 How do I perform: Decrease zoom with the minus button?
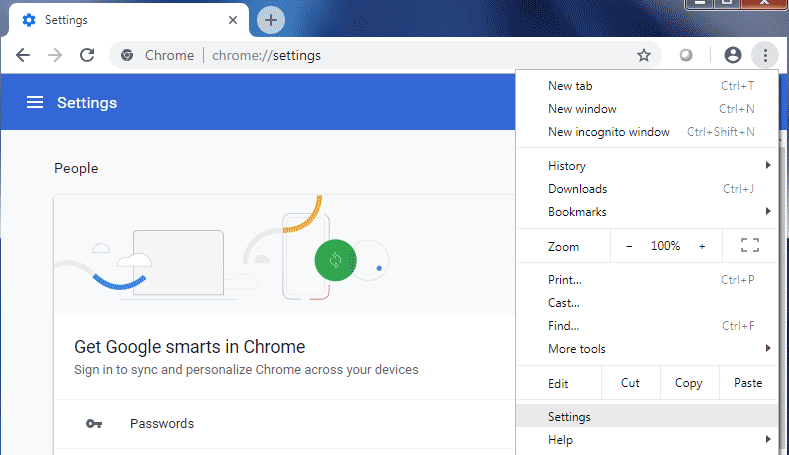click(x=629, y=246)
